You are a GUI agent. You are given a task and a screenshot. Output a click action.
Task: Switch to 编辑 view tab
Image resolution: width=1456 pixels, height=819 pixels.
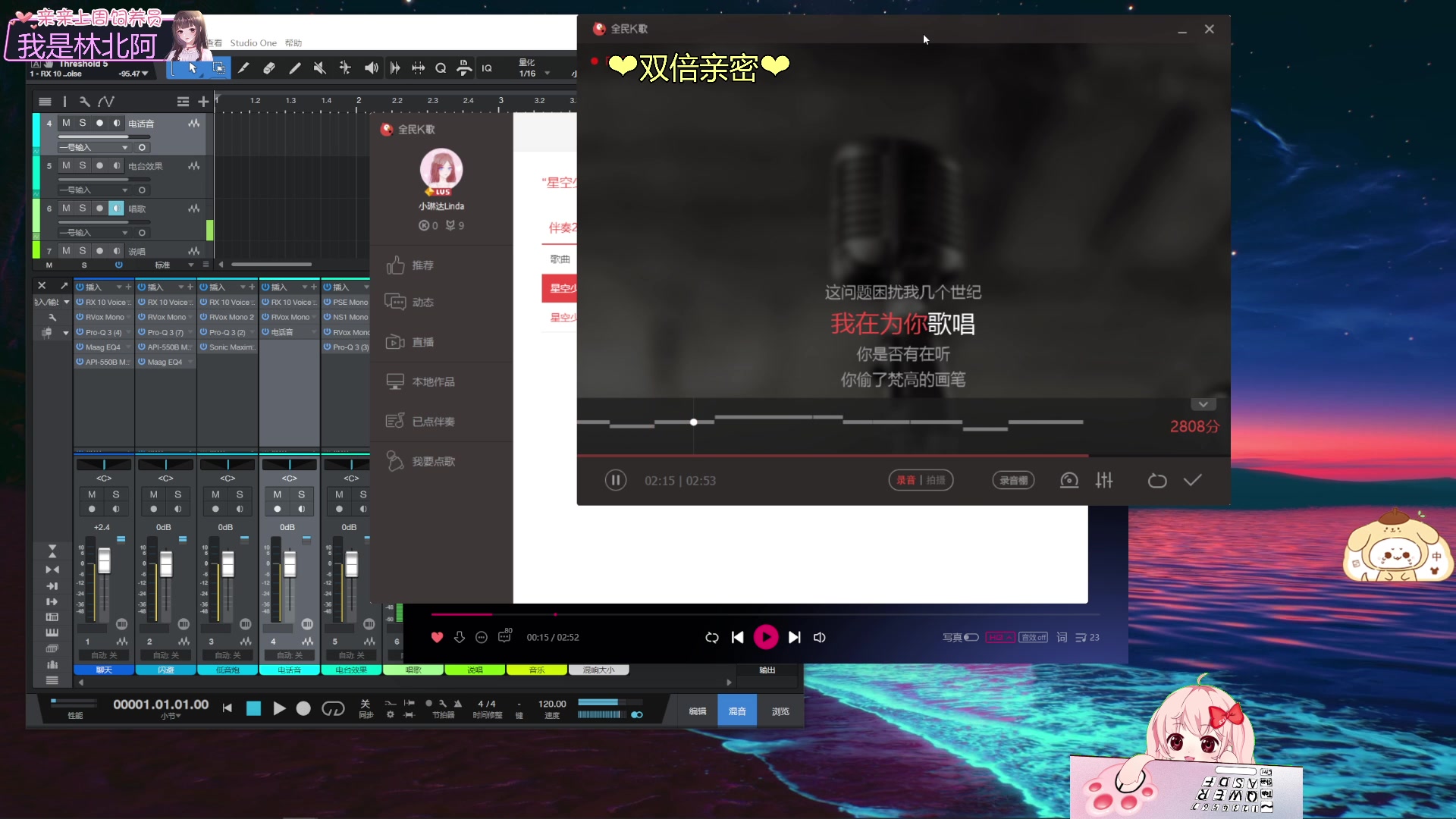tap(698, 711)
